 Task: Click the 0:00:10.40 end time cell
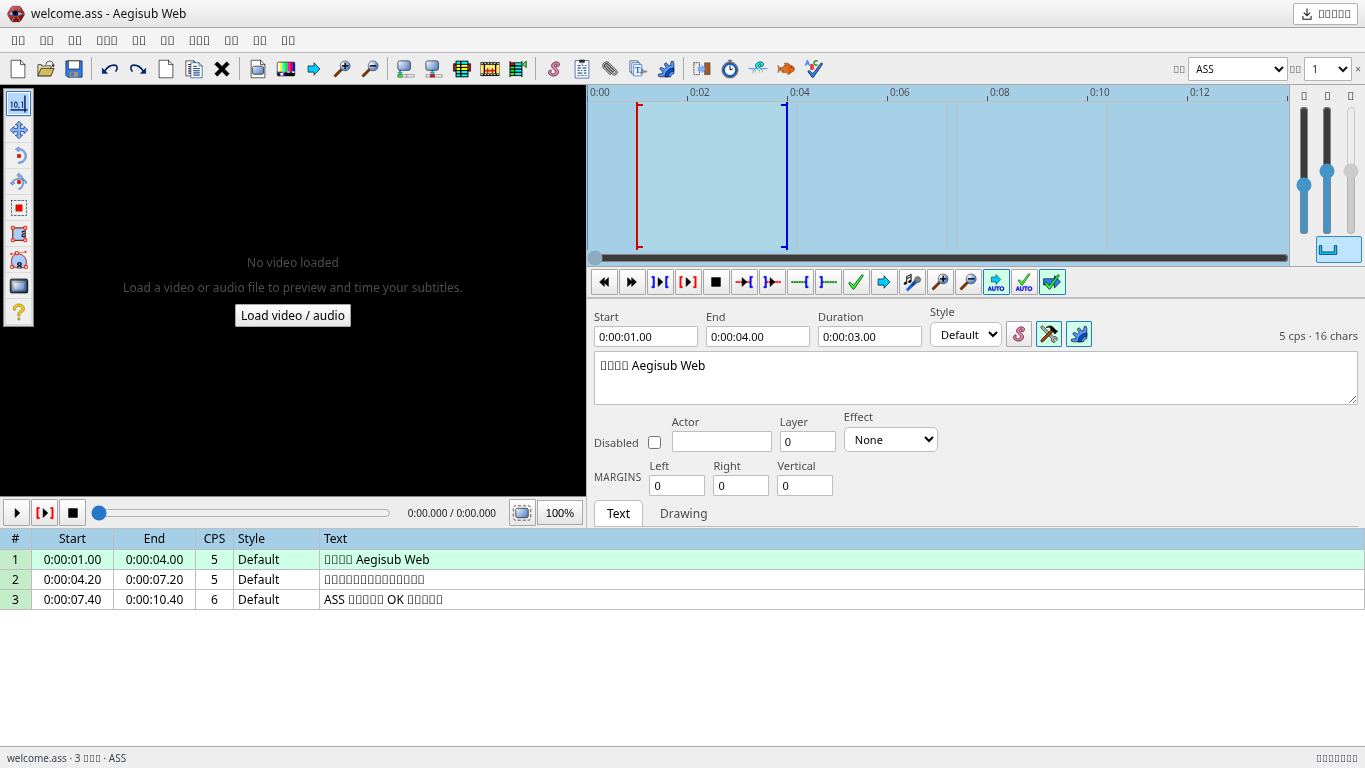pyautogui.click(x=154, y=599)
